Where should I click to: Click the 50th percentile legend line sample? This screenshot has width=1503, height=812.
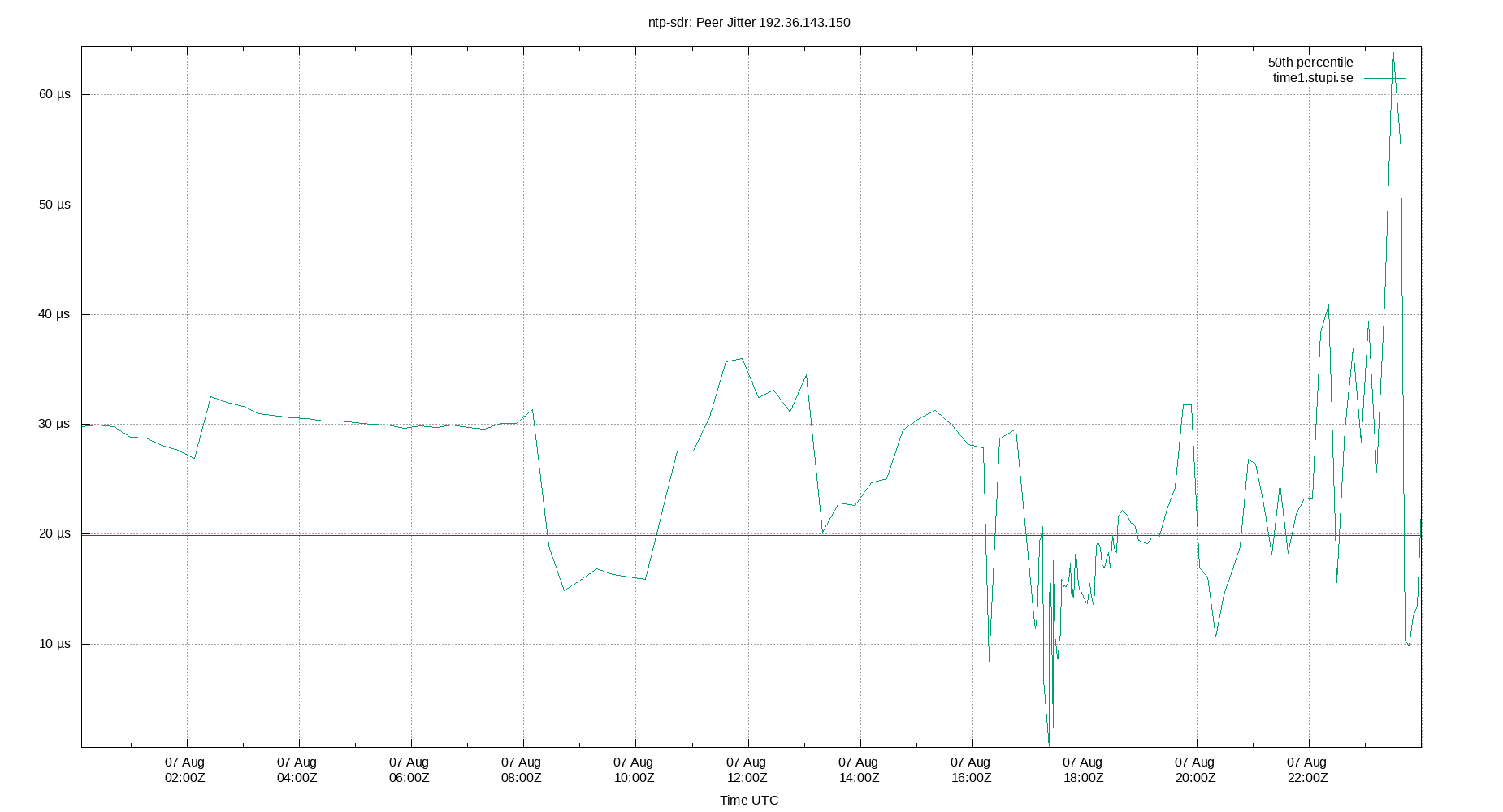tap(1384, 63)
